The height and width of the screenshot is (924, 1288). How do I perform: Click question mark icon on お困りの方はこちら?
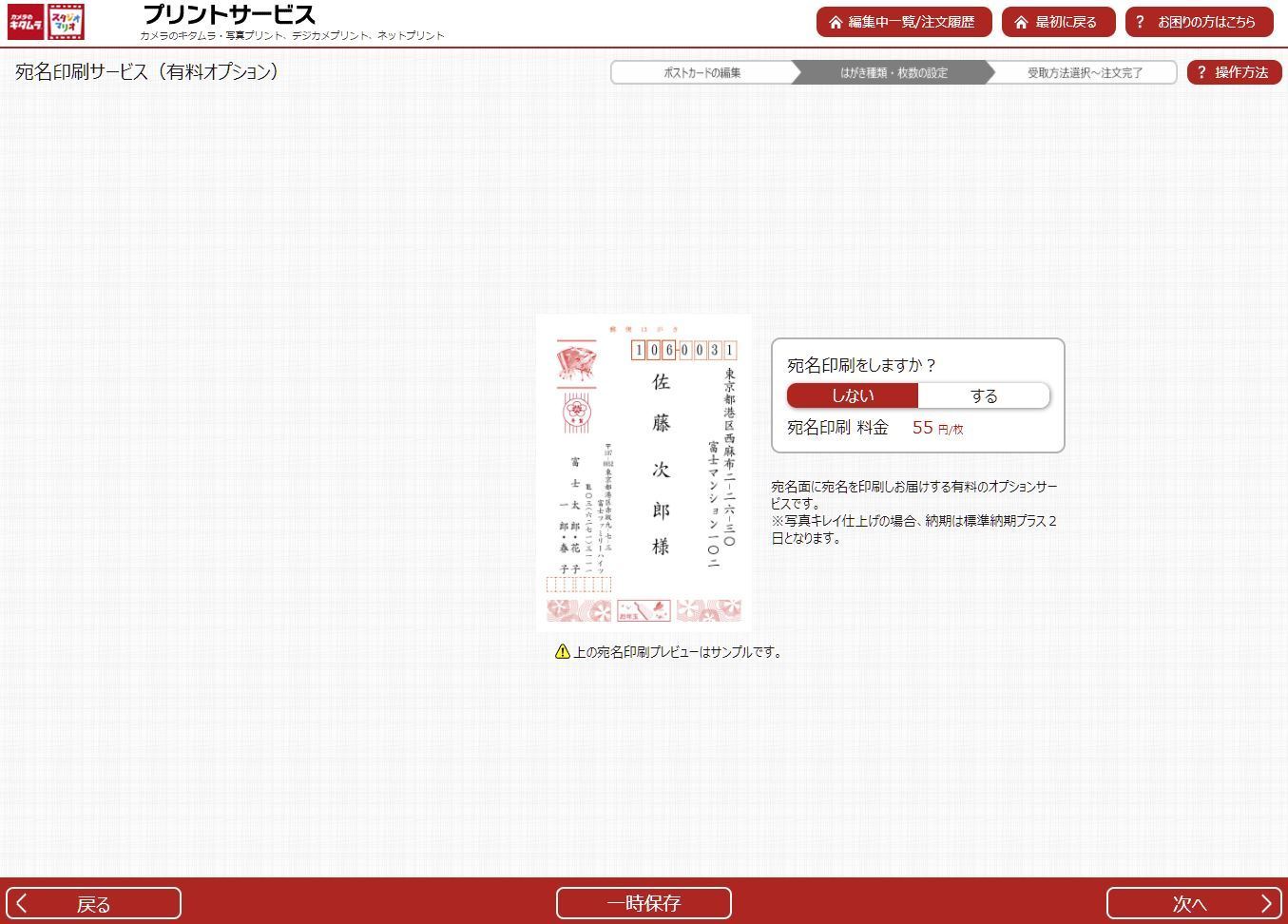coord(1140,22)
